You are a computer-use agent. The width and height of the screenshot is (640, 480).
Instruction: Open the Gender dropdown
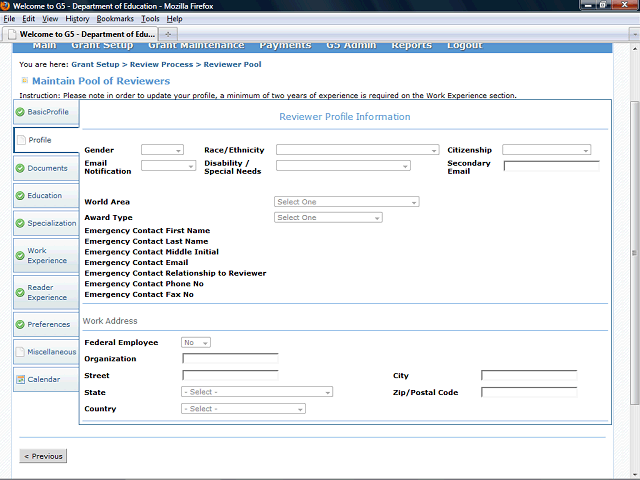[162, 150]
